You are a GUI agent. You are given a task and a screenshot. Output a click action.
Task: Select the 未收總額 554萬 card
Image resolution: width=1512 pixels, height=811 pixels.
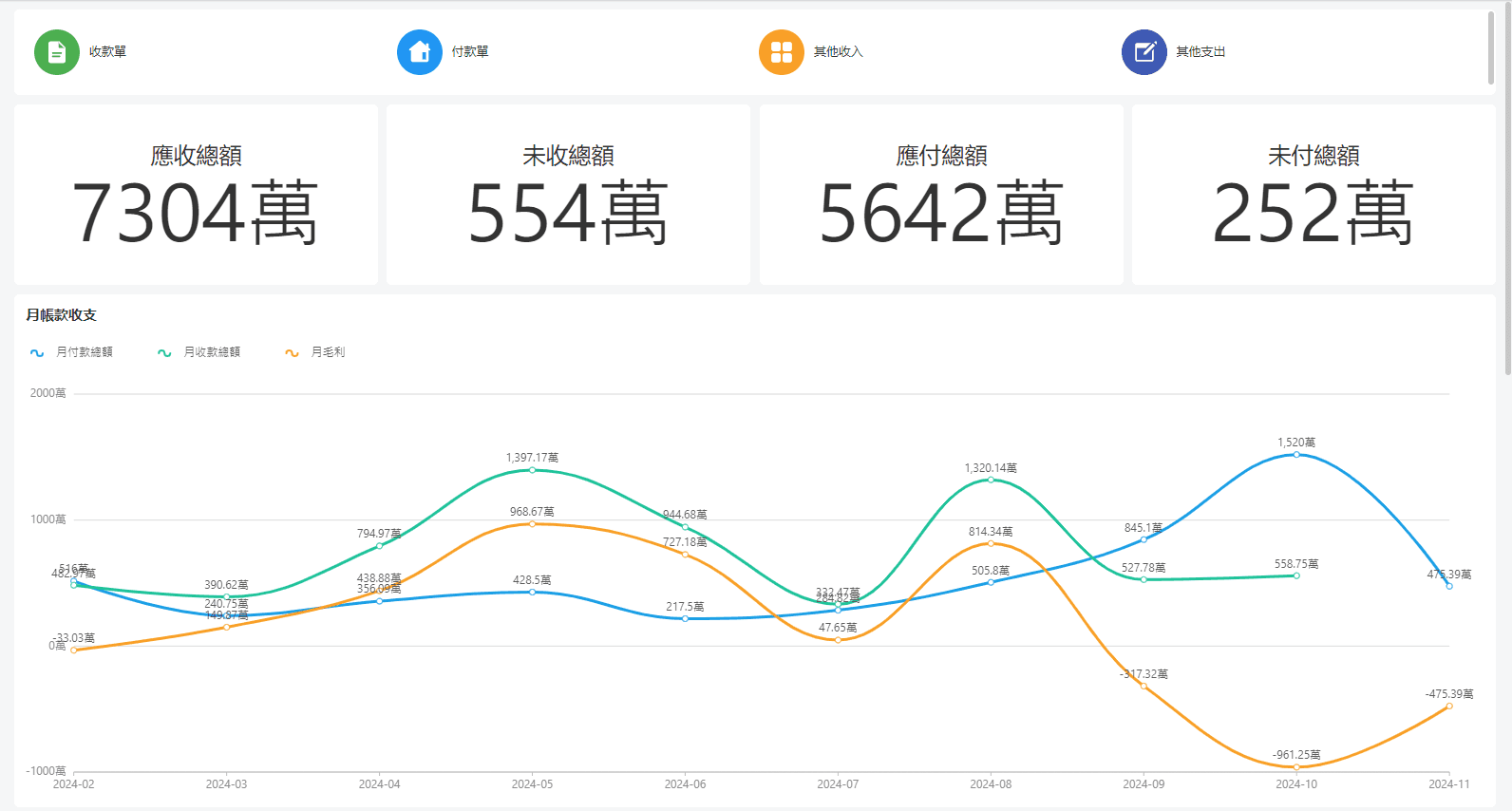pos(568,195)
